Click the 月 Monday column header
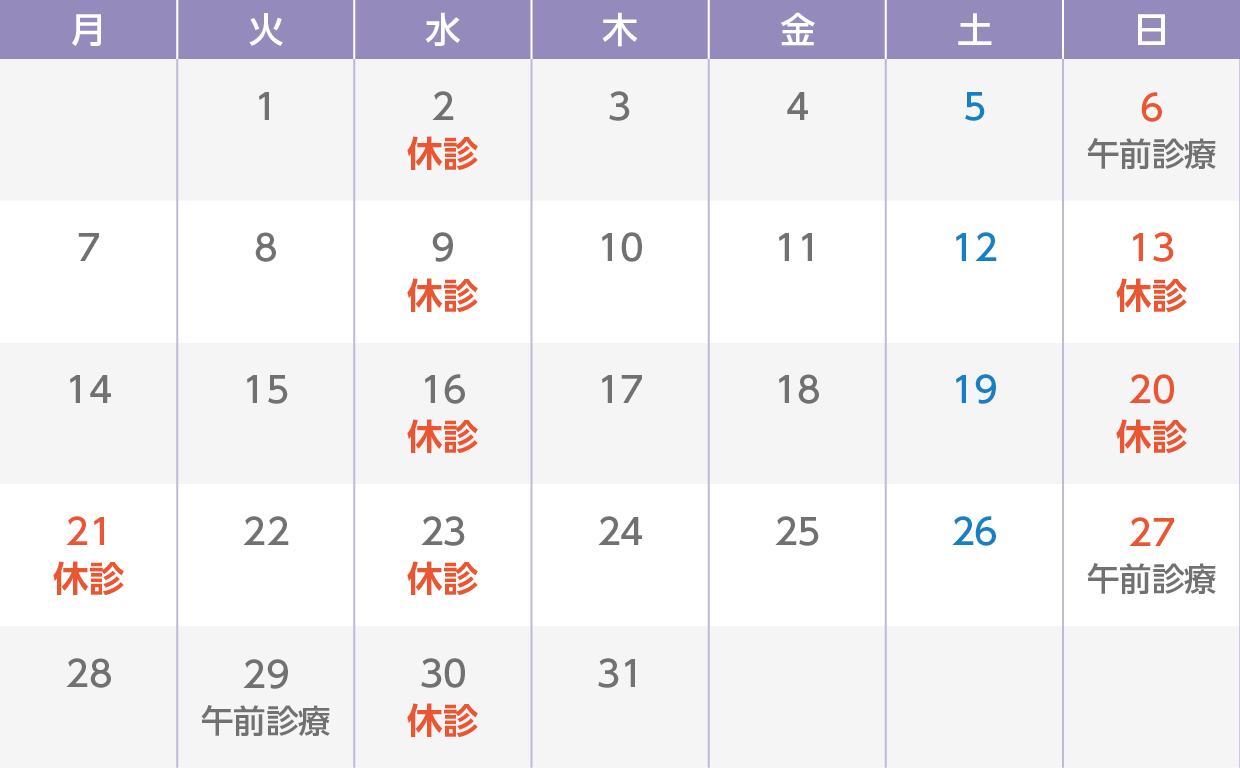The height and width of the screenshot is (768, 1240). click(x=88, y=30)
